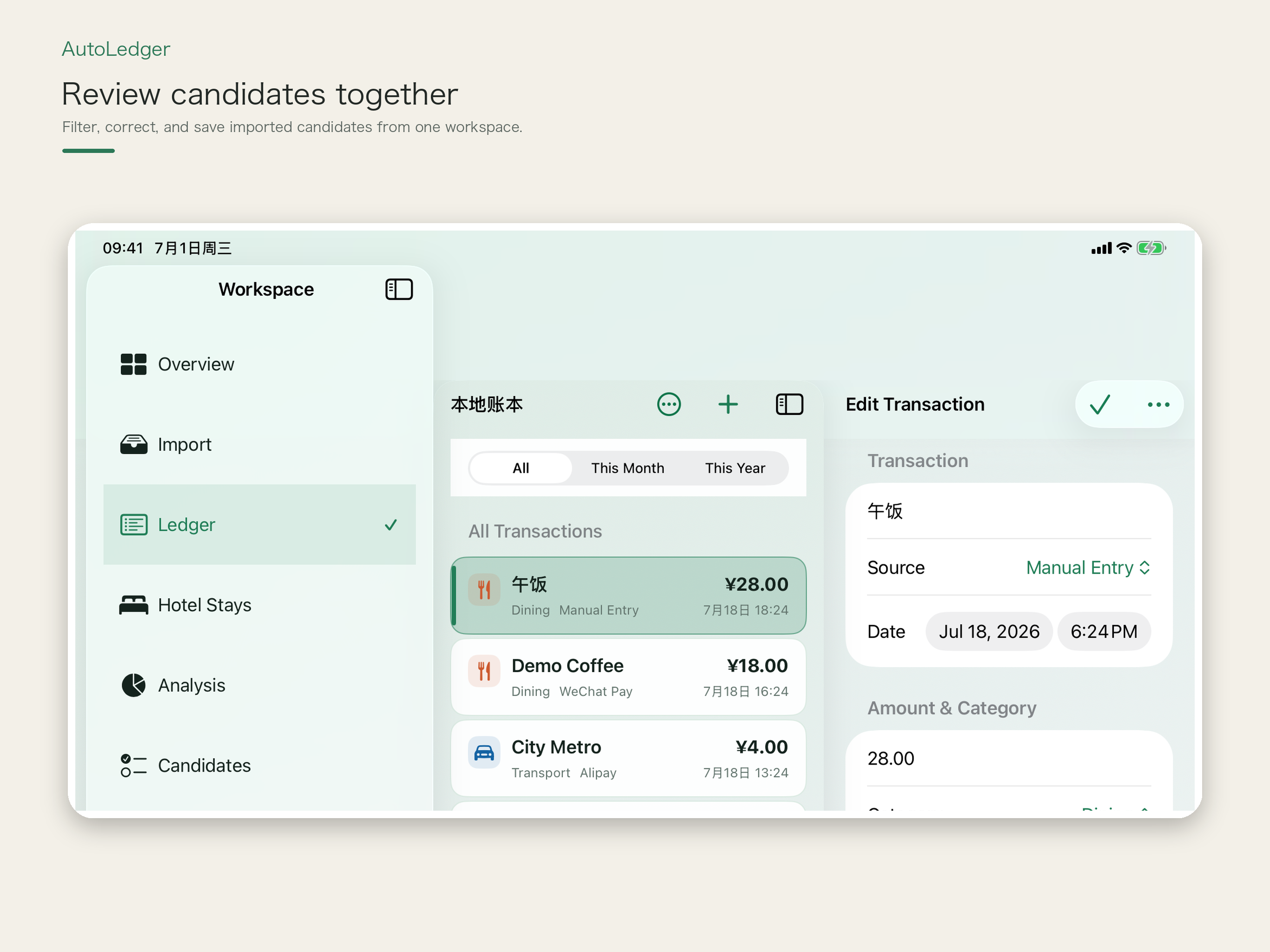Change the date Jul 18, 2026
The height and width of the screenshot is (952, 1270).
tap(989, 632)
